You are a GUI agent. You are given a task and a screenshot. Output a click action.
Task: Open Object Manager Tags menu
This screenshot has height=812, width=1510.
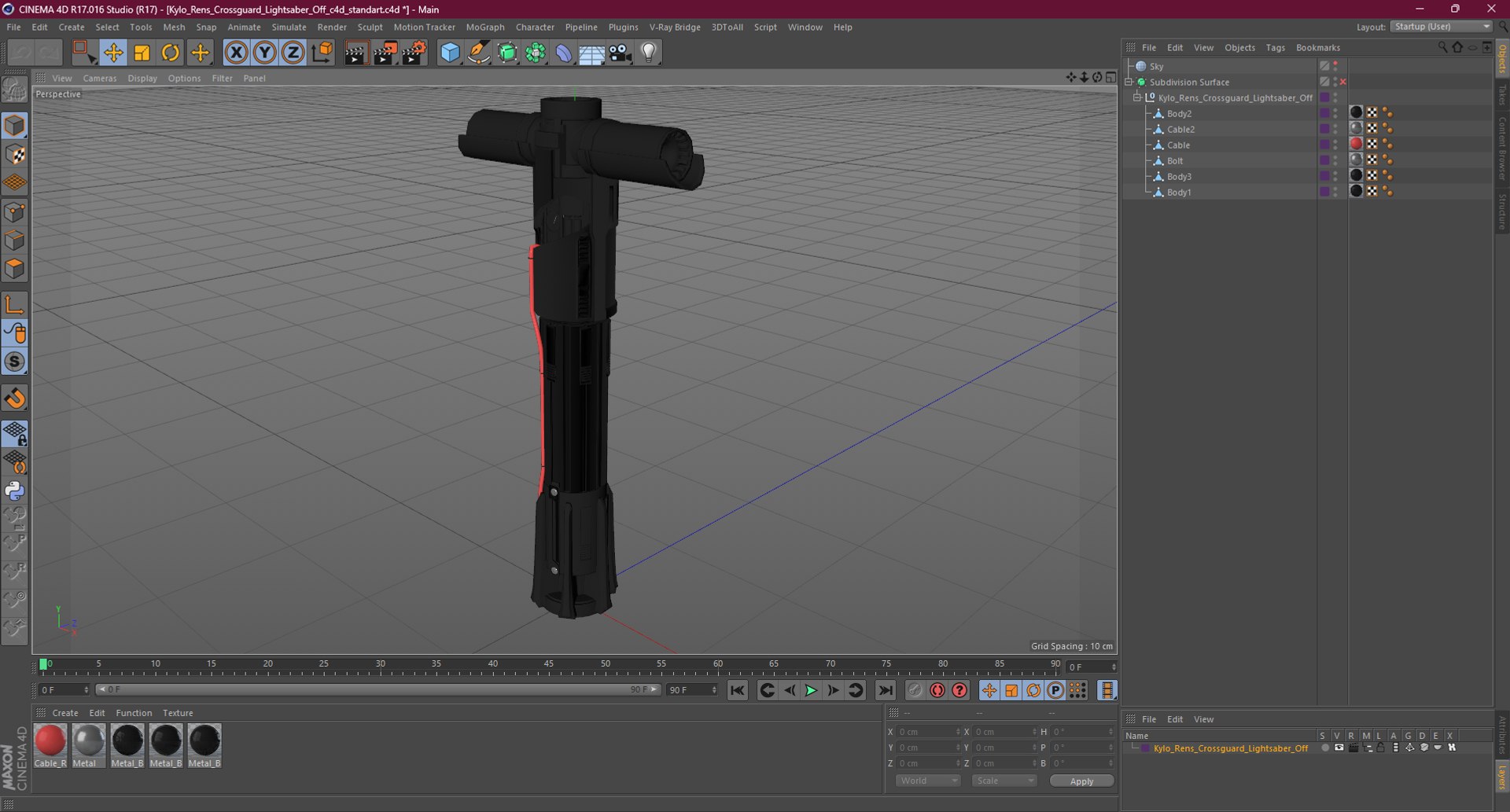coord(1275,48)
